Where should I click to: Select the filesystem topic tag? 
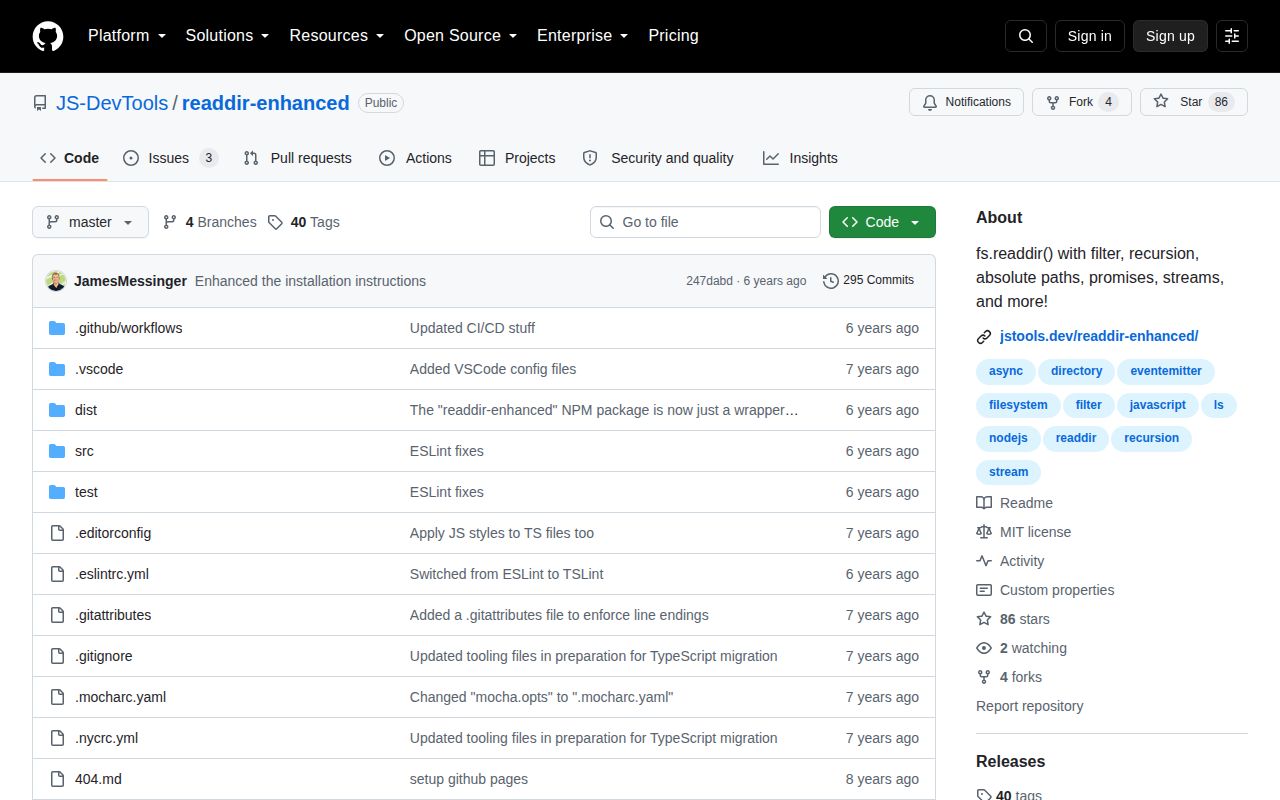coord(1018,405)
